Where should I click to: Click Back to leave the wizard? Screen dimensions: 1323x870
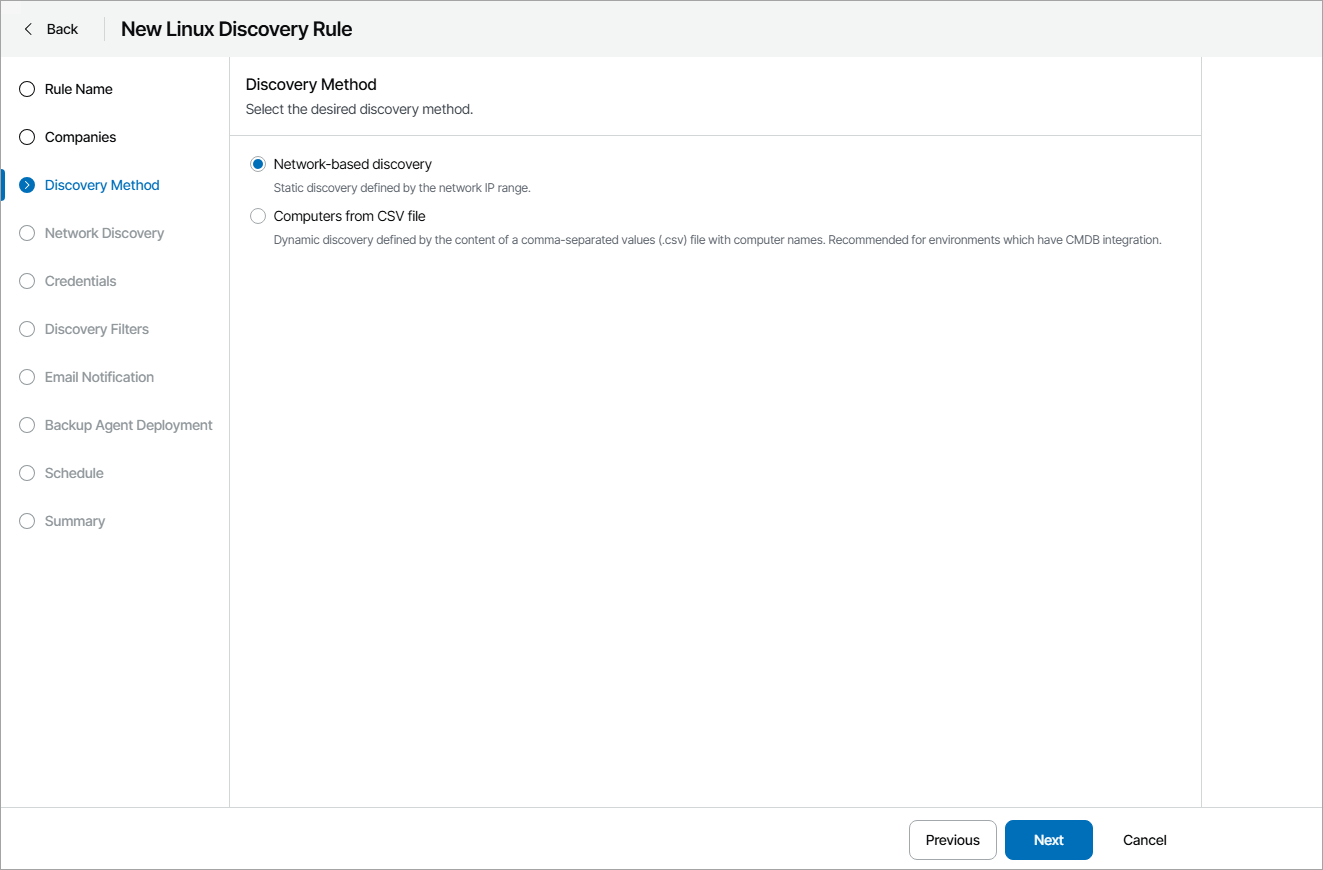(58, 29)
